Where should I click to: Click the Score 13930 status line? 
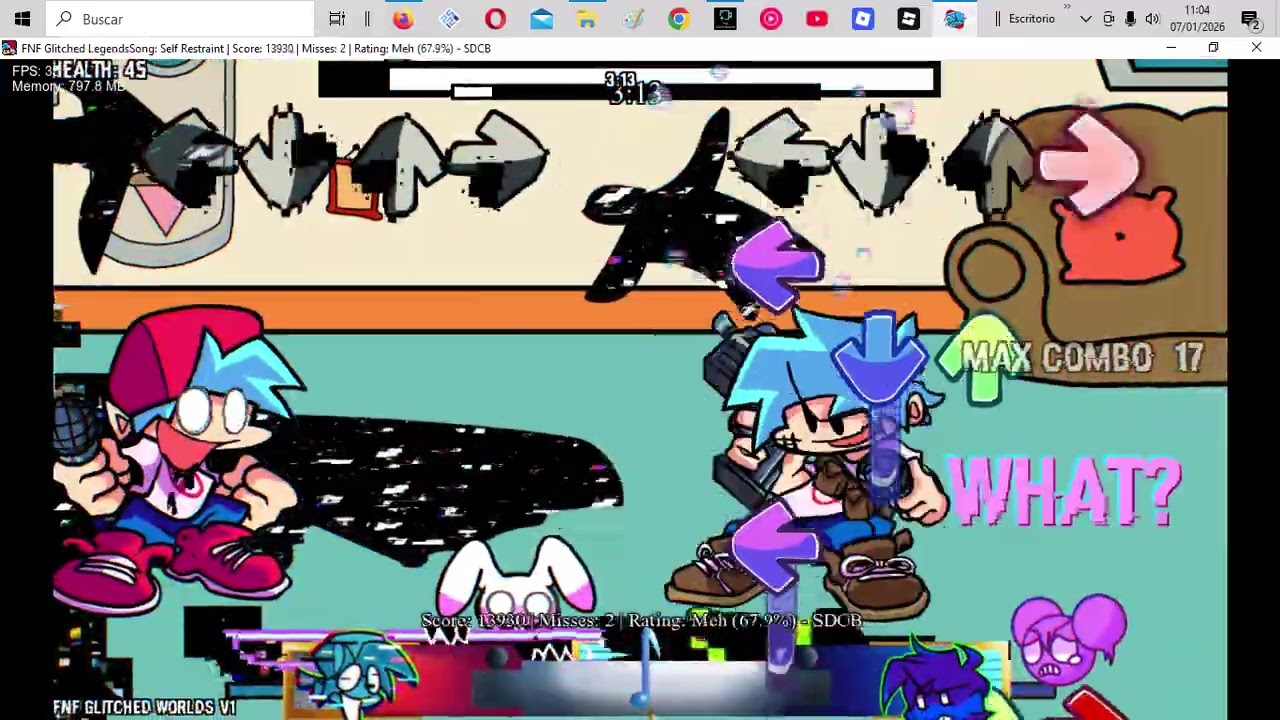641,621
